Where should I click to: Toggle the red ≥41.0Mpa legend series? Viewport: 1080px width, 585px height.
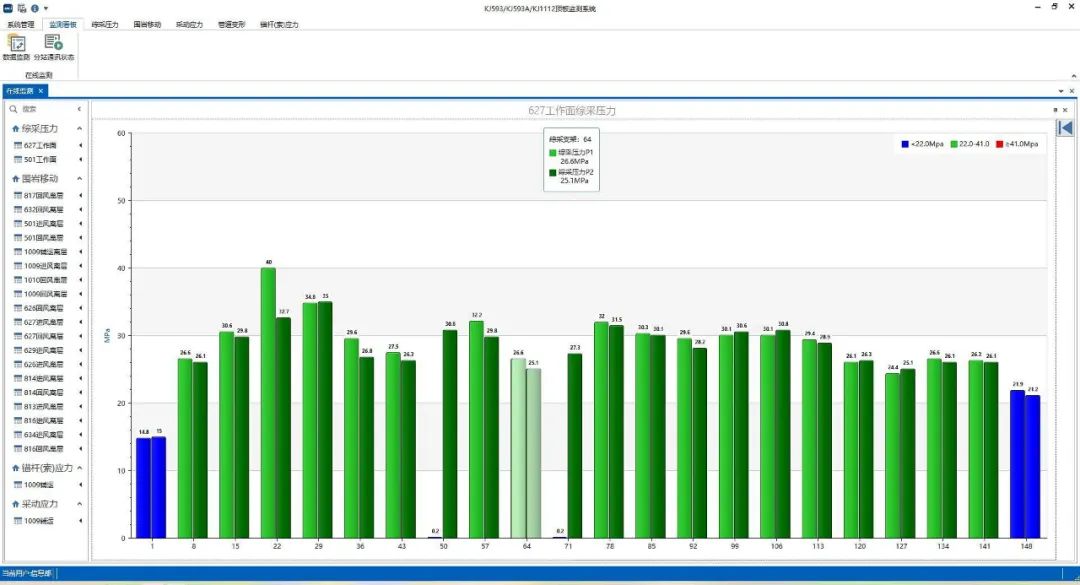(1001, 144)
